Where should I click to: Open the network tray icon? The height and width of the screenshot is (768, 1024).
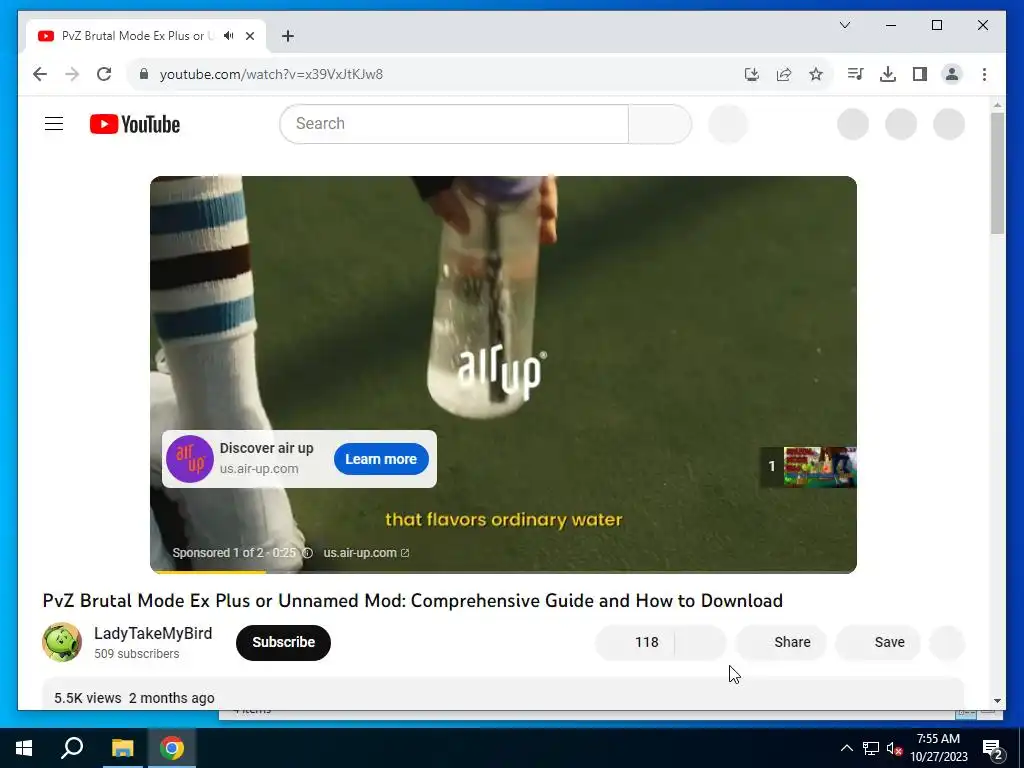pyautogui.click(x=871, y=748)
